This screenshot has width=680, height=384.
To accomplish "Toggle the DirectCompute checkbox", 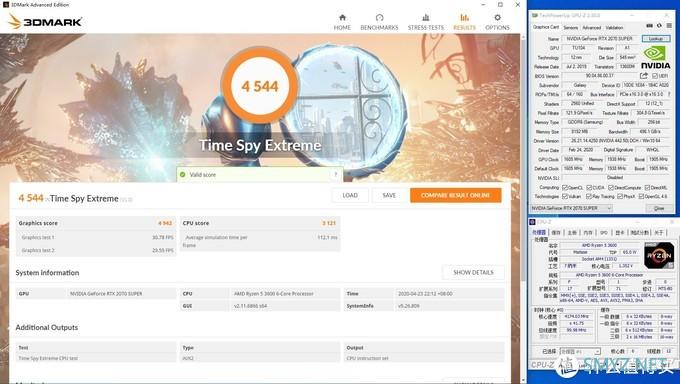I will click(611, 187).
